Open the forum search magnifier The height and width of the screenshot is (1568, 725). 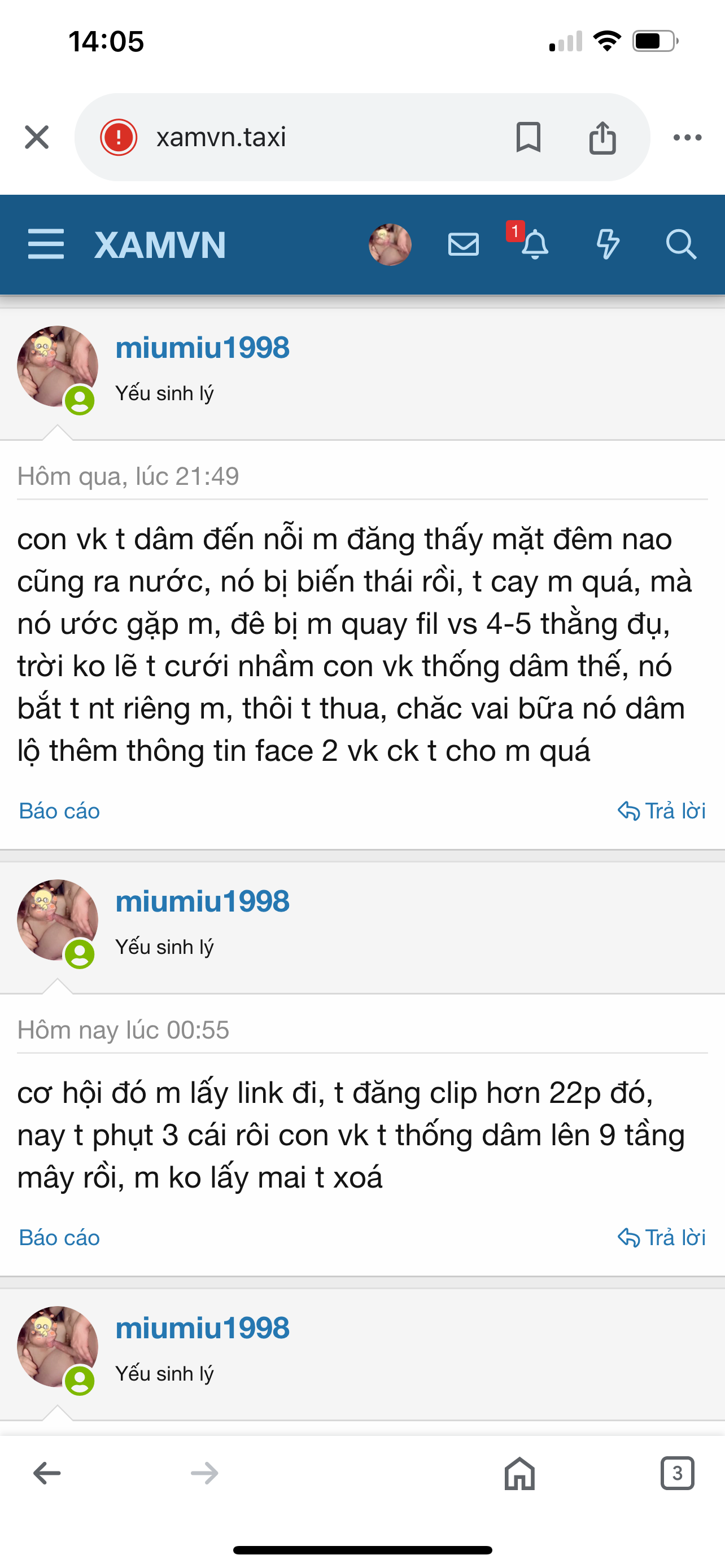point(680,245)
